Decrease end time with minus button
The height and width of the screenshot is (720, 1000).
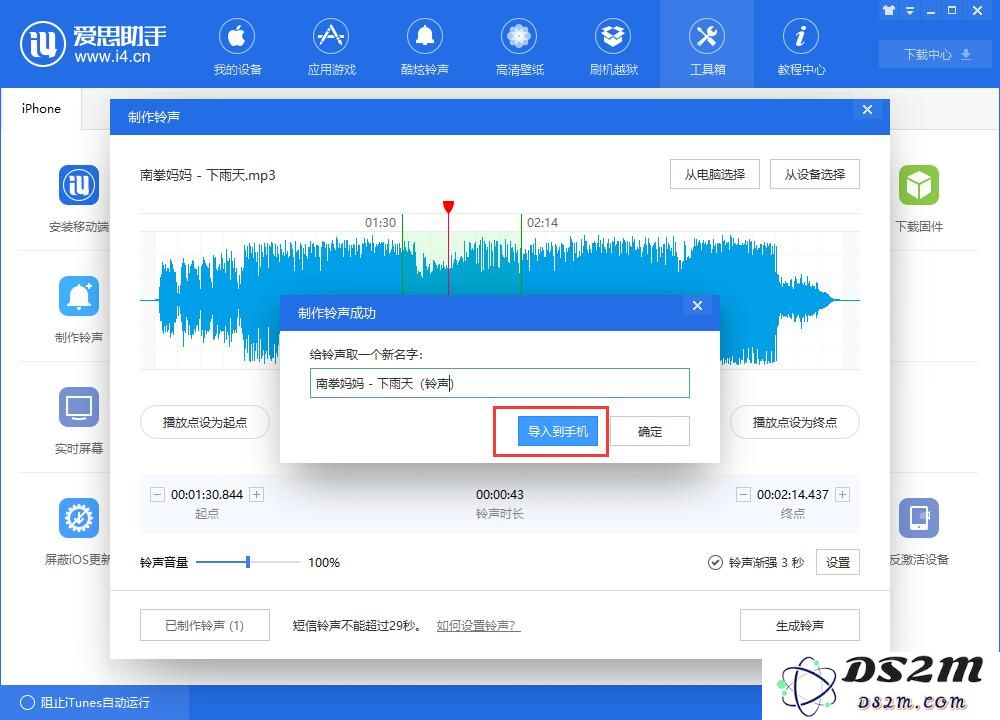pos(743,494)
